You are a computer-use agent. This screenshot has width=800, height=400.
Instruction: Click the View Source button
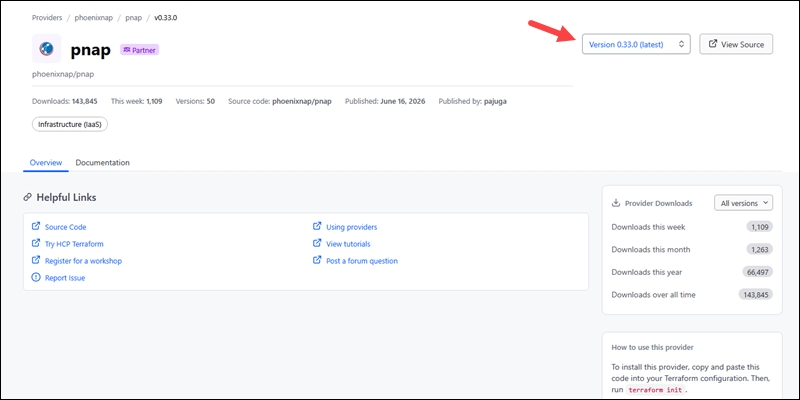[x=736, y=44]
